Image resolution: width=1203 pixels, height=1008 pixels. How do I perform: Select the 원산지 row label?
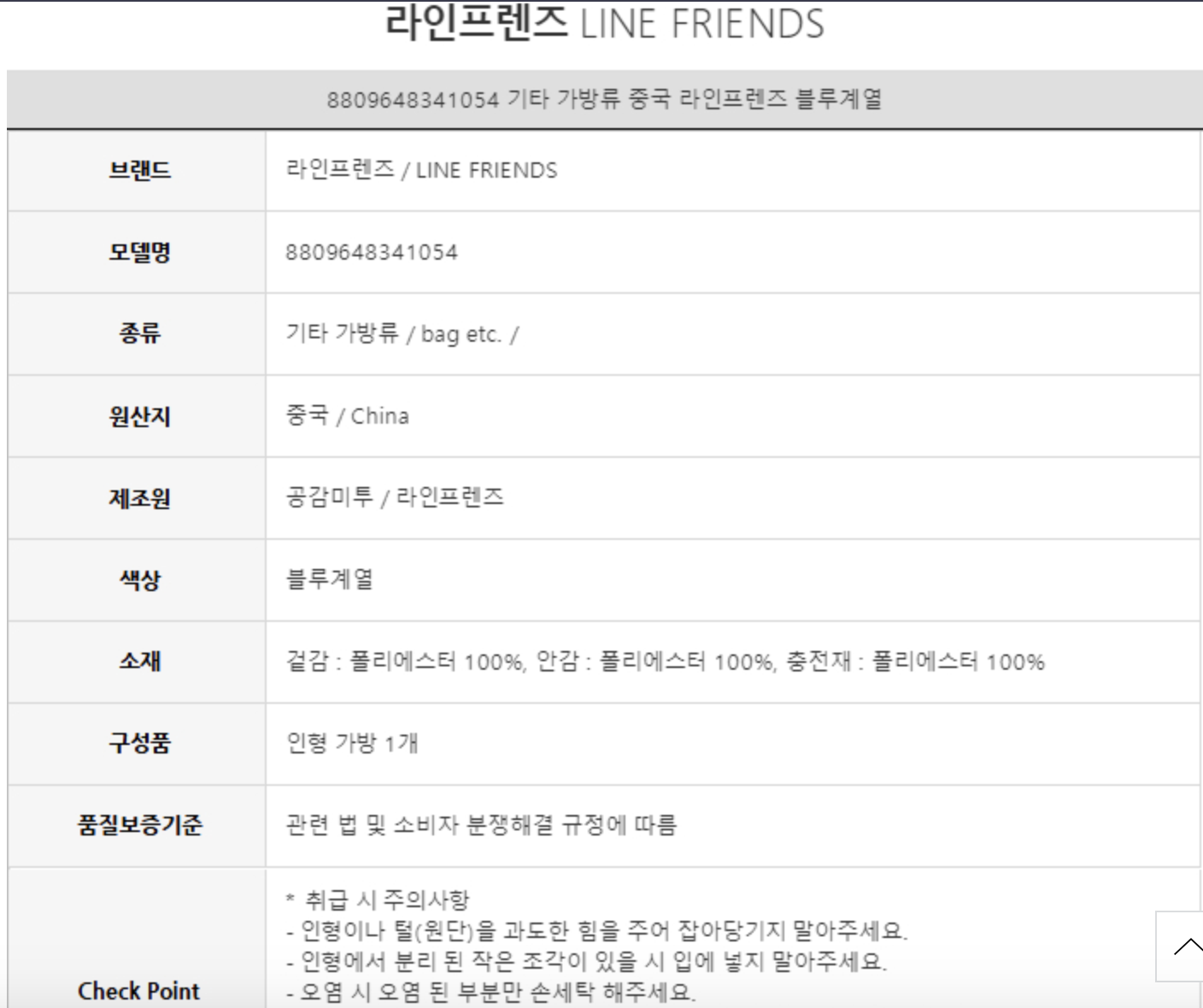(139, 416)
